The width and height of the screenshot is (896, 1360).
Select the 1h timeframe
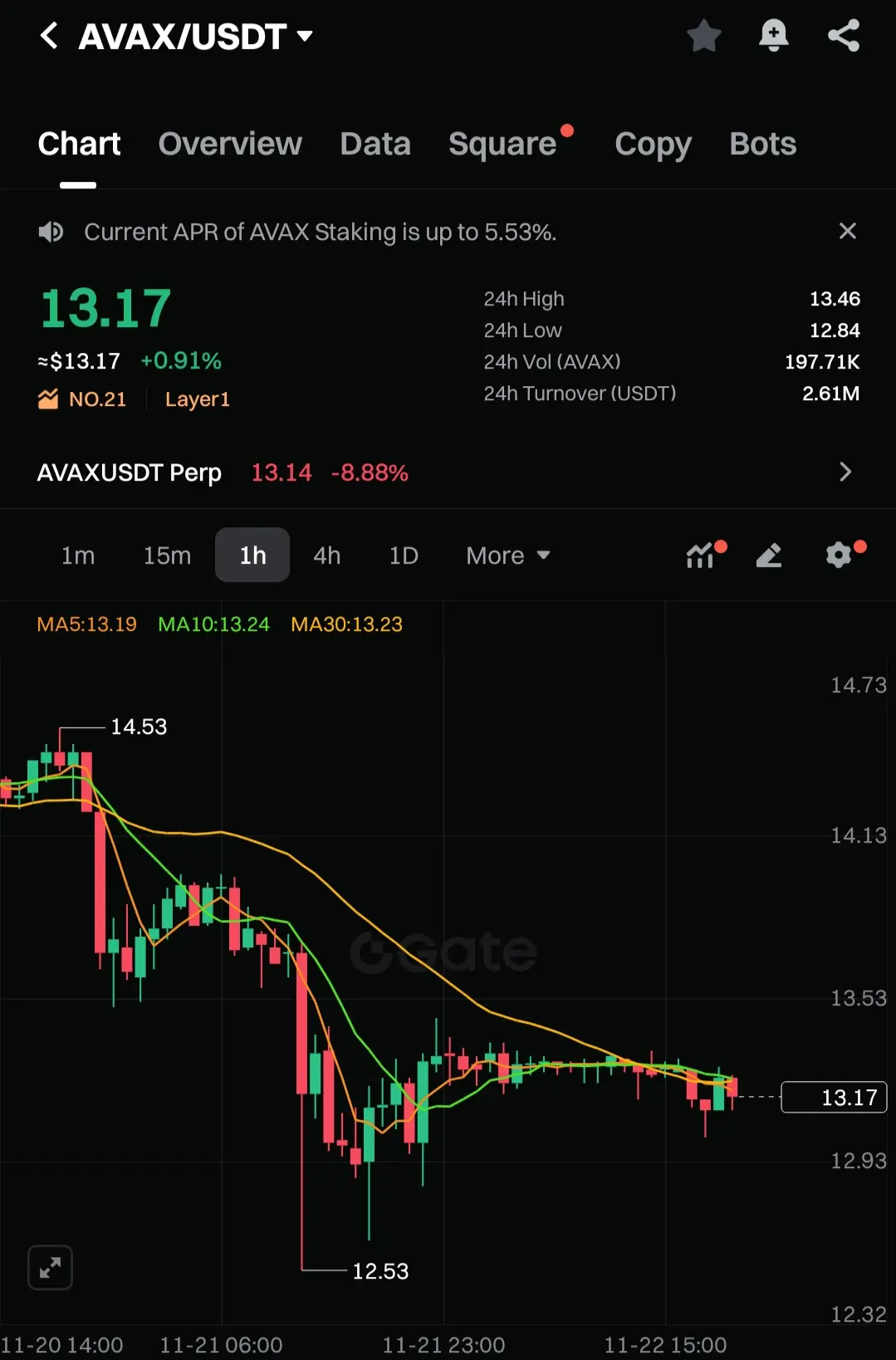click(252, 555)
